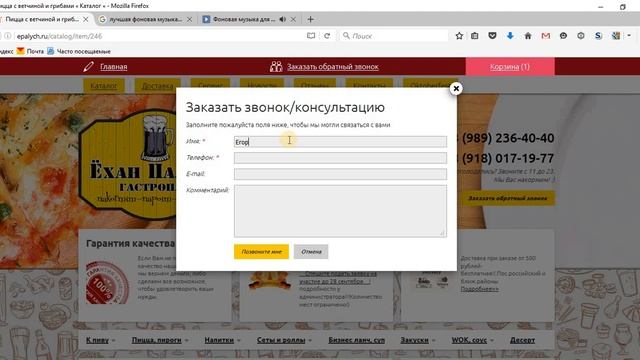Click the Поиск search box
Image resolution: width=640 pixels, height=360 pixels.
(x=394, y=36)
